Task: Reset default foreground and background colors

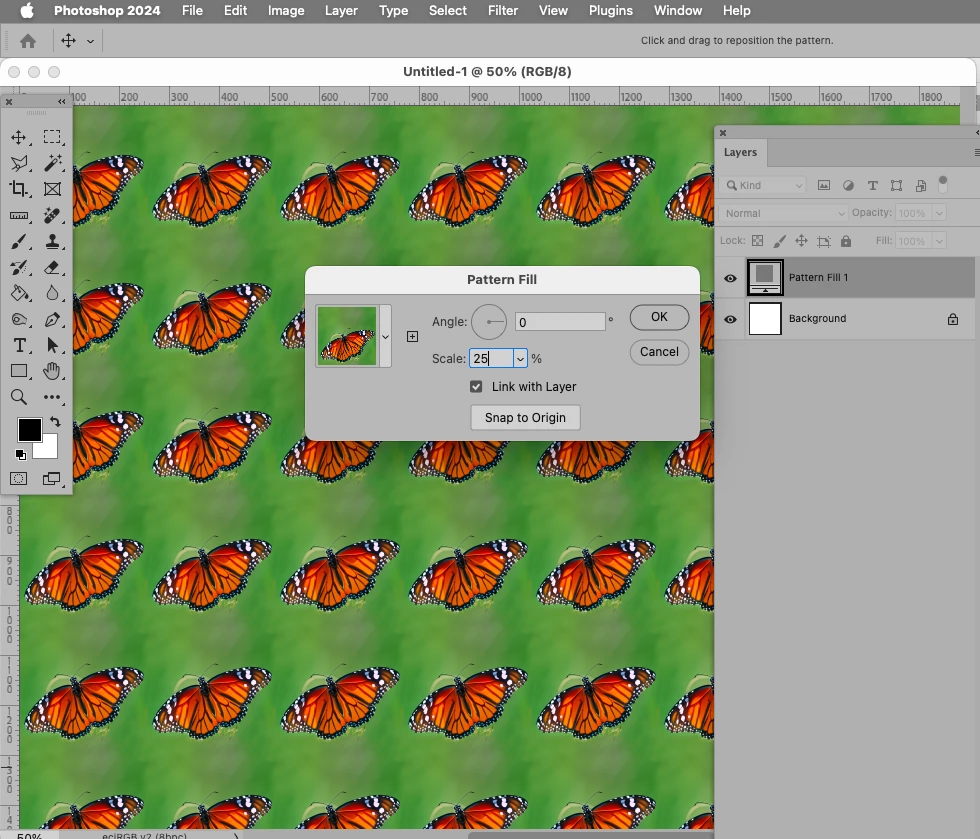Action: coord(21,455)
